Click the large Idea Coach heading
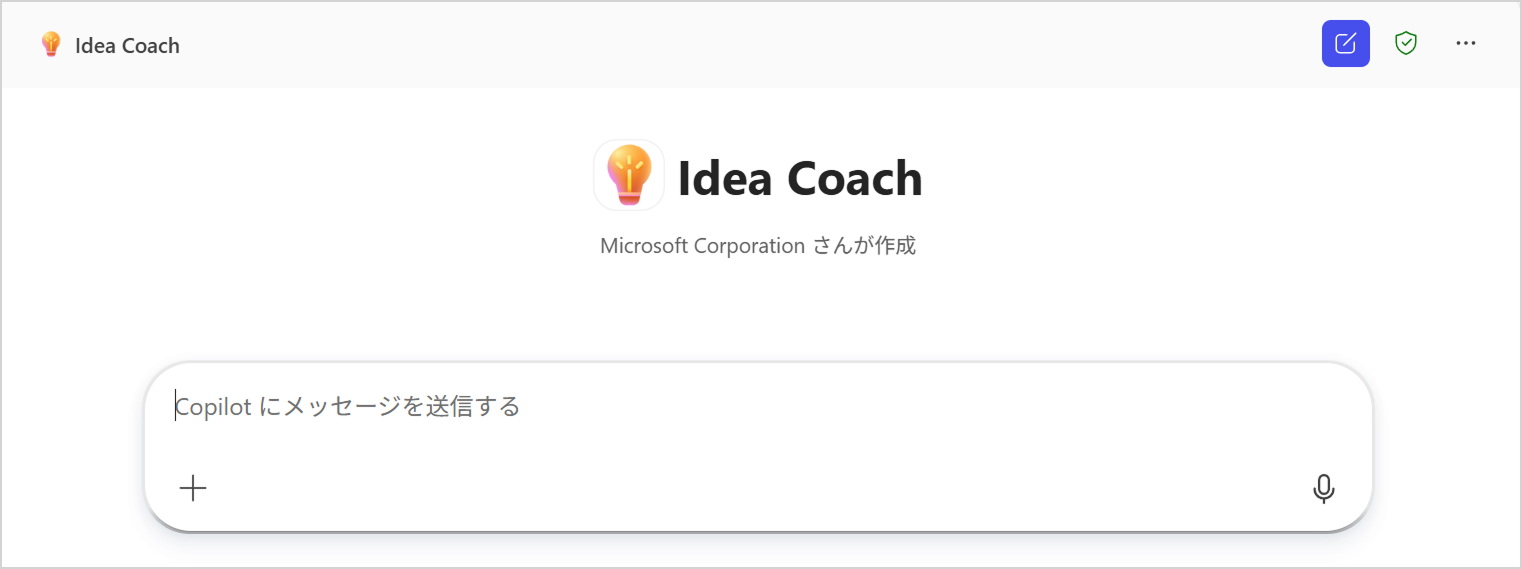 click(x=799, y=178)
